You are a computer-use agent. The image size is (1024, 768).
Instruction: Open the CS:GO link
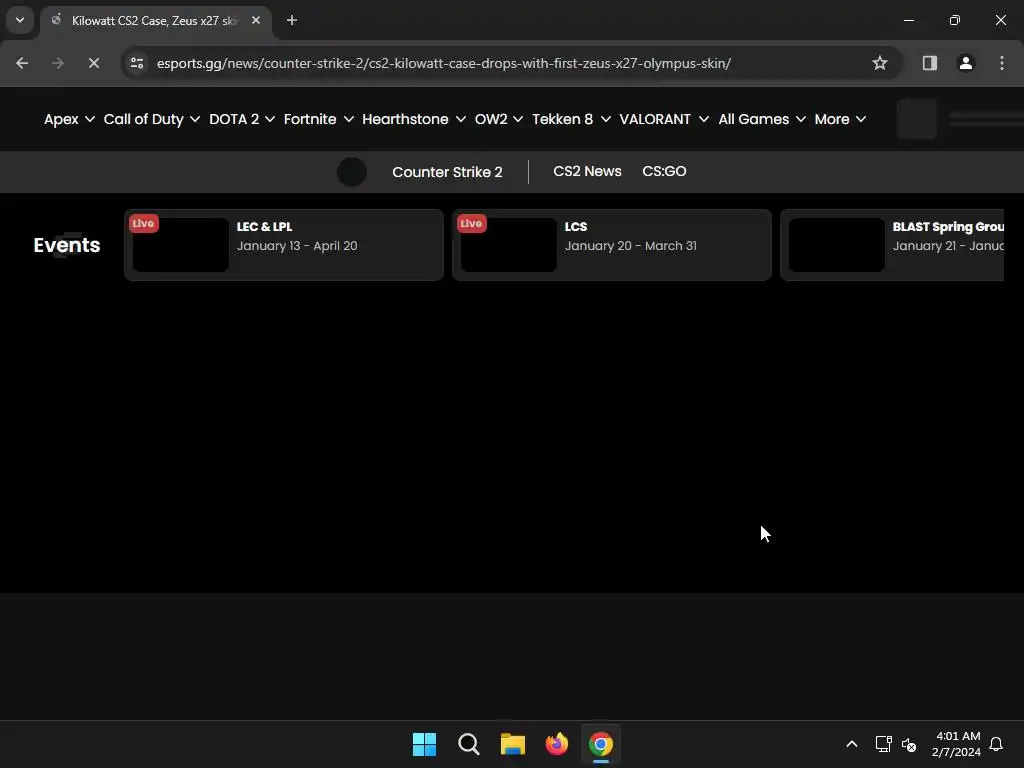[664, 171]
